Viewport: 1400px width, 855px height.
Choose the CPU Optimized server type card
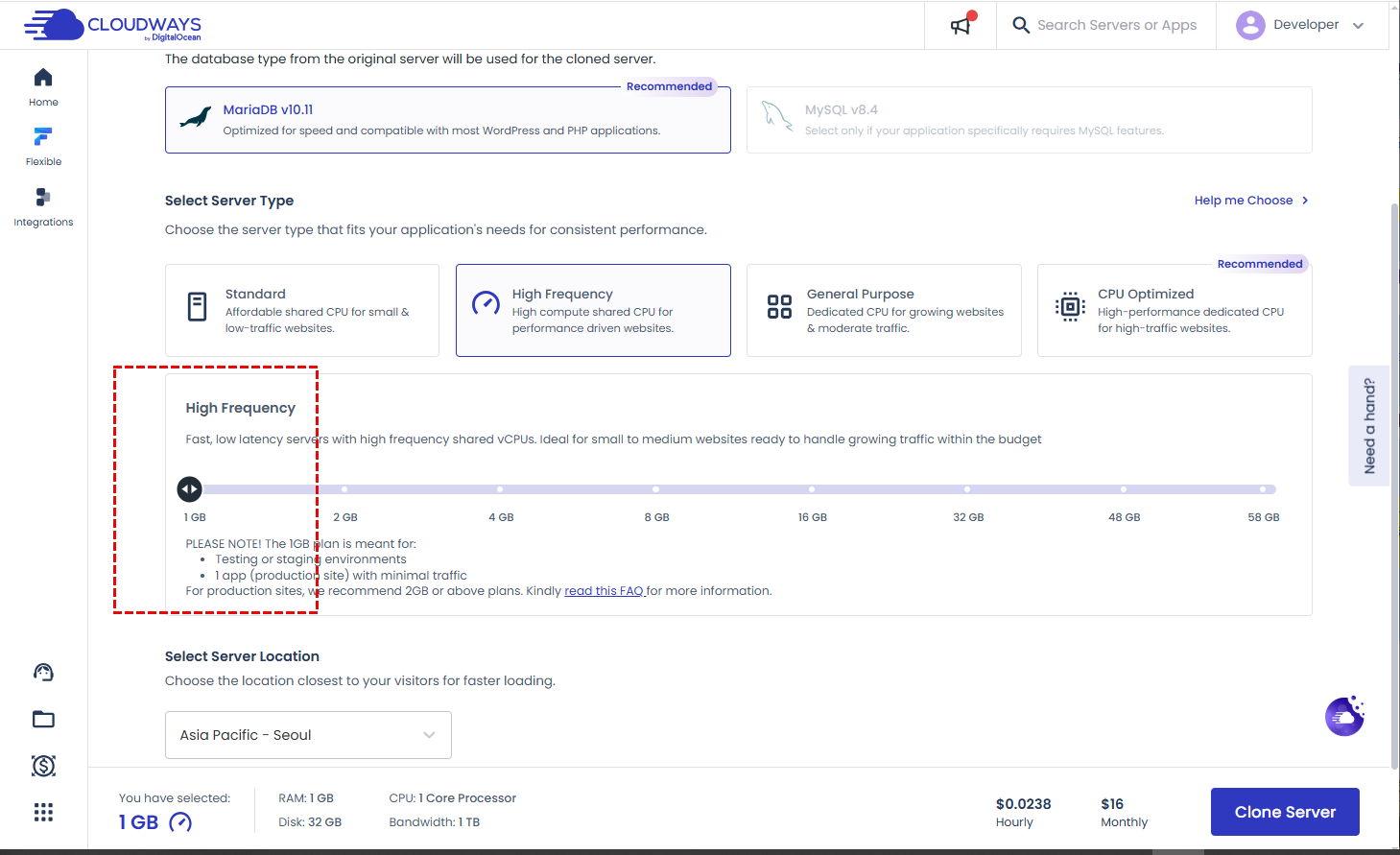pos(1175,311)
